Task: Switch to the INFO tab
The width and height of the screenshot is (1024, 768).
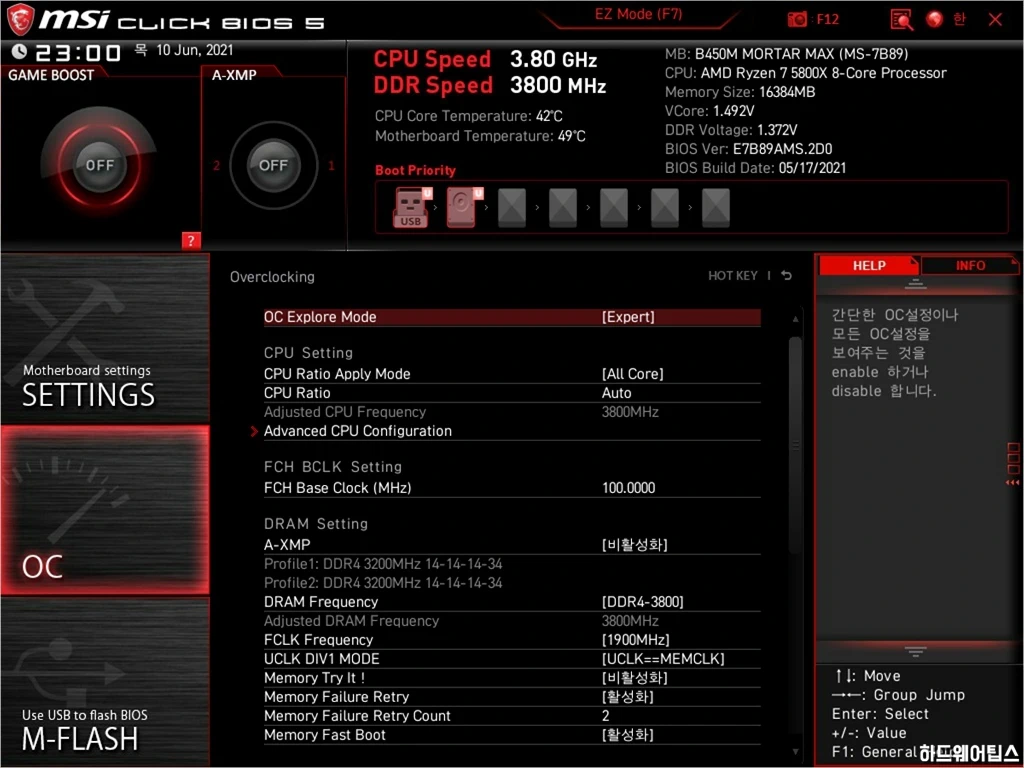Action: click(x=969, y=266)
